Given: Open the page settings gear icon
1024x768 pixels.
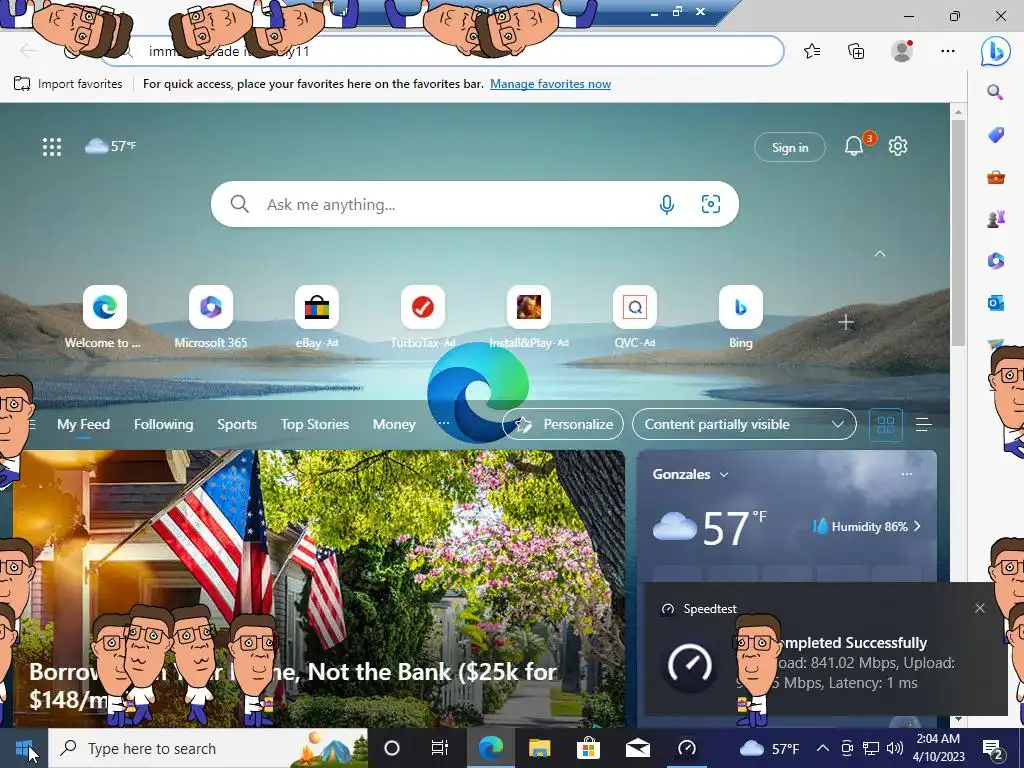Looking at the screenshot, I should [898, 146].
